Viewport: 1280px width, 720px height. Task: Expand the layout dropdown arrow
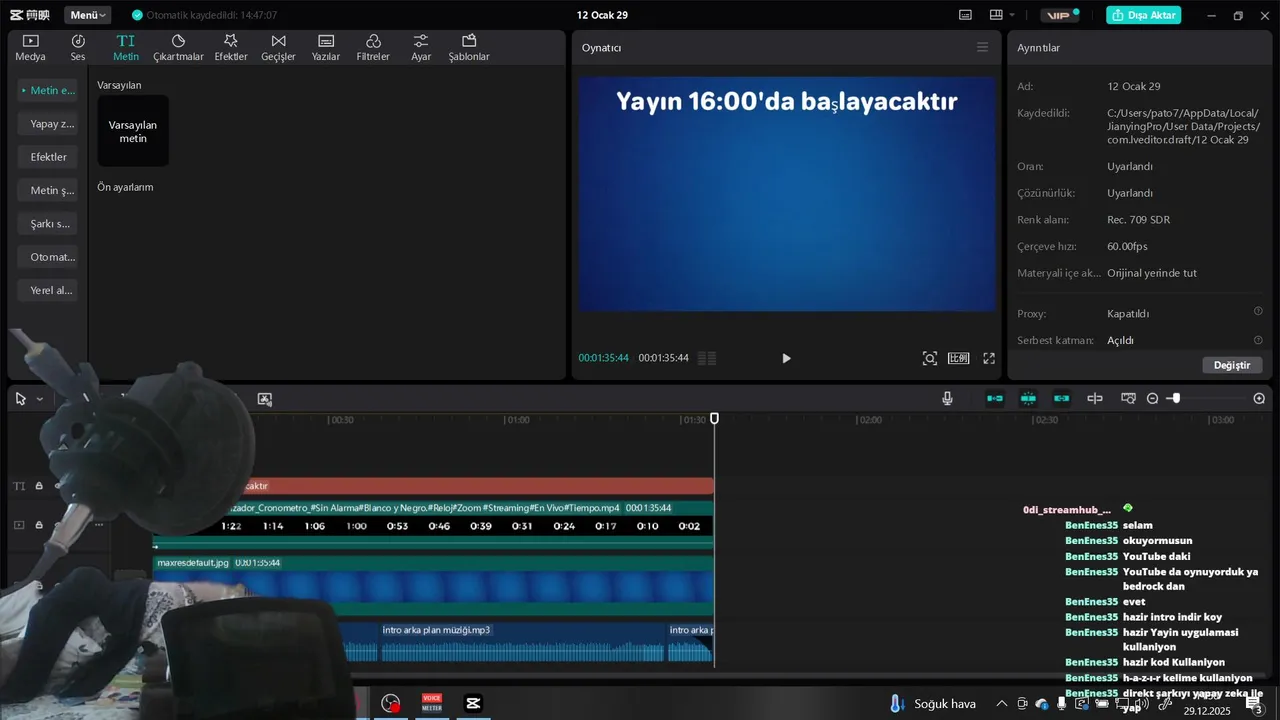click(x=1012, y=15)
